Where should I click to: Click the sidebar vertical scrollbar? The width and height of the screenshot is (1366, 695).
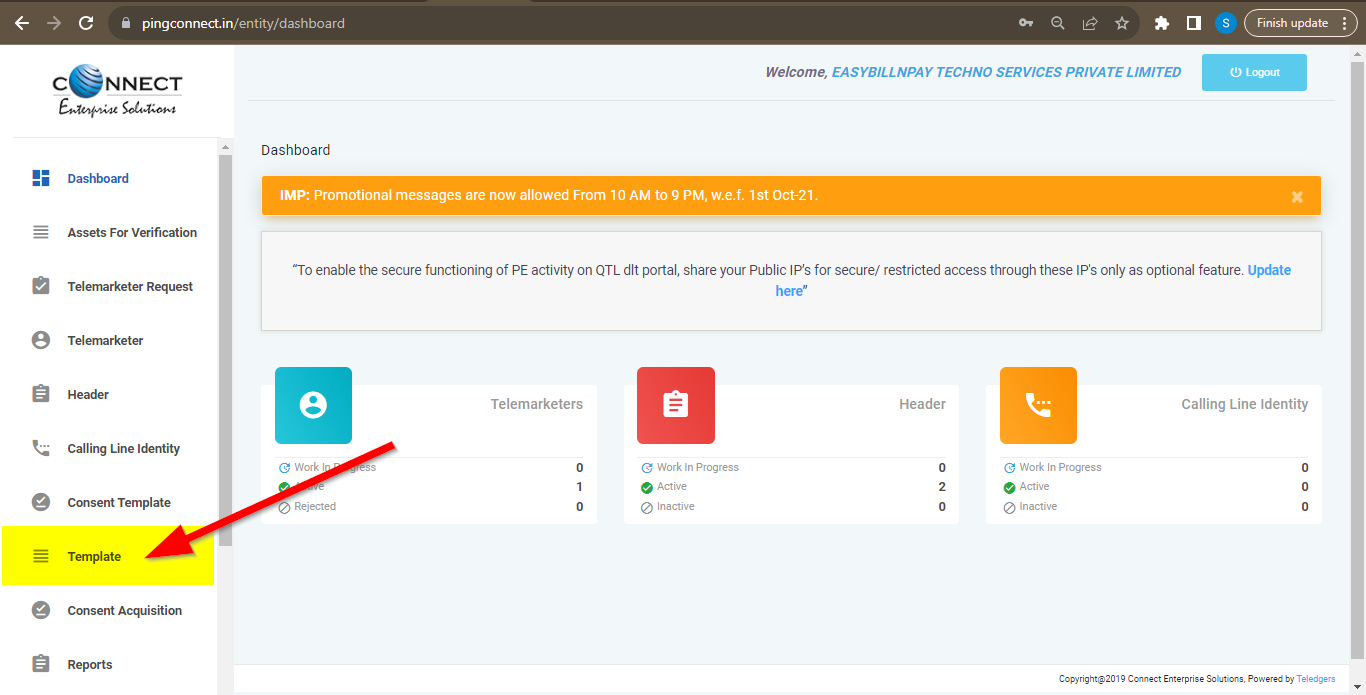point(225,350)
